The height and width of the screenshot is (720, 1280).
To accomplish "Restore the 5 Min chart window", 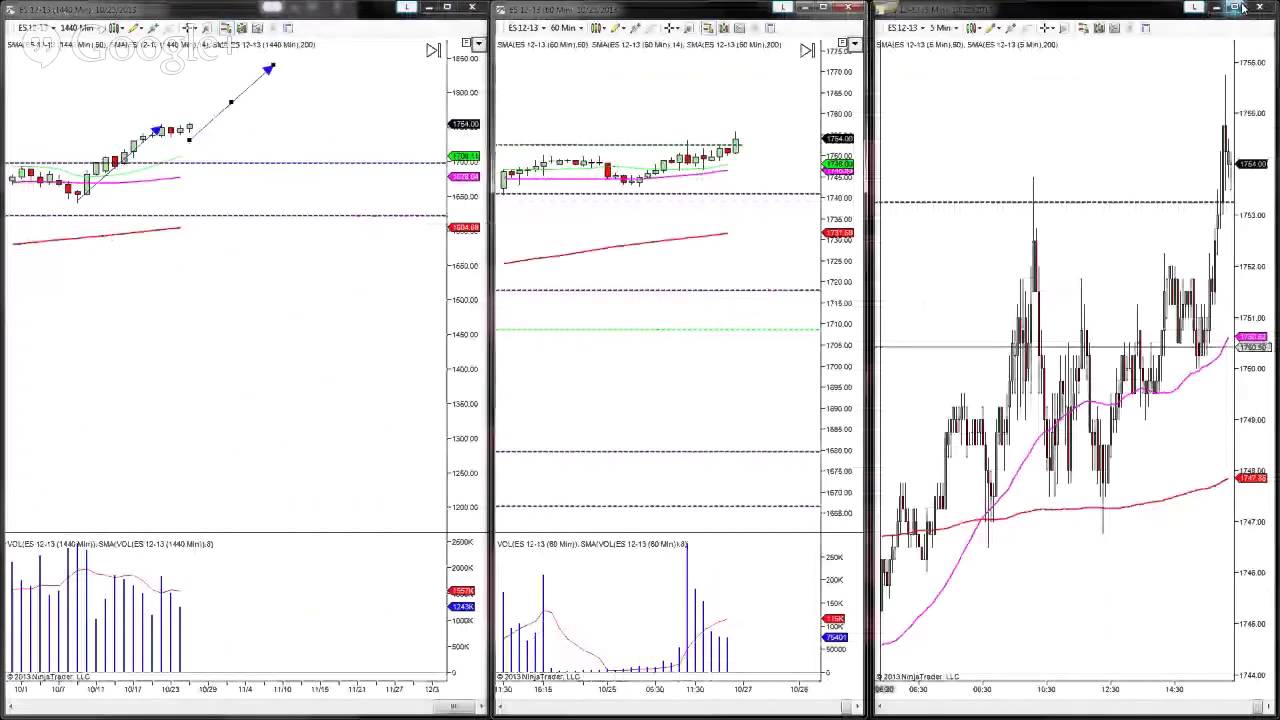I will pyautogui.click(x=1235, y=7).
